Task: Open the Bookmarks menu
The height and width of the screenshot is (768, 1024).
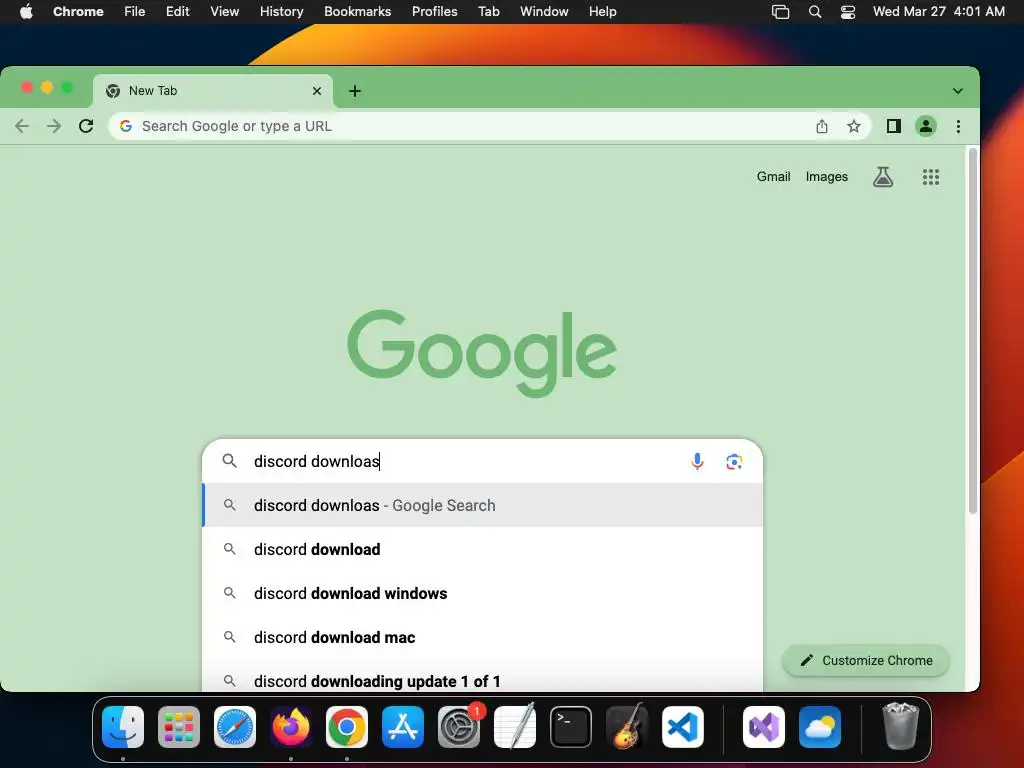Action: point(357,11)
